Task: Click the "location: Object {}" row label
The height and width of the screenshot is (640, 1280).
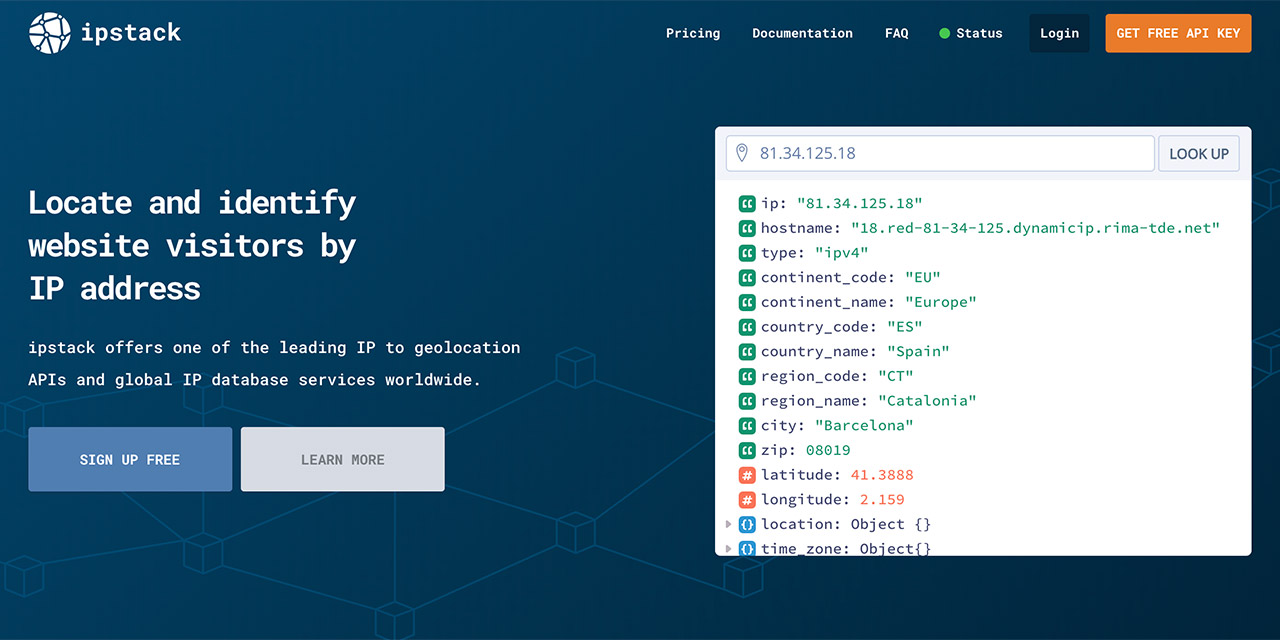Action: tap(846, 524)
